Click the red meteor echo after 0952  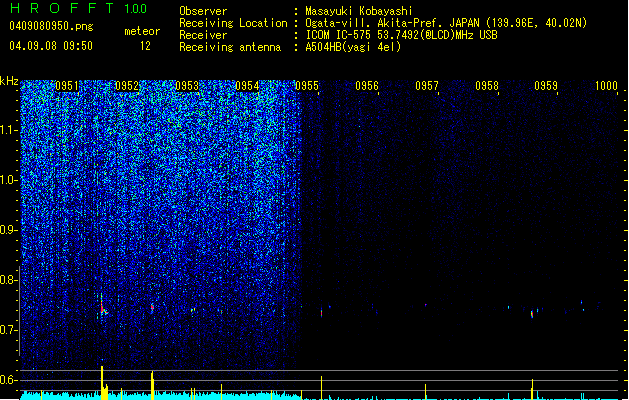pos(152,308)
